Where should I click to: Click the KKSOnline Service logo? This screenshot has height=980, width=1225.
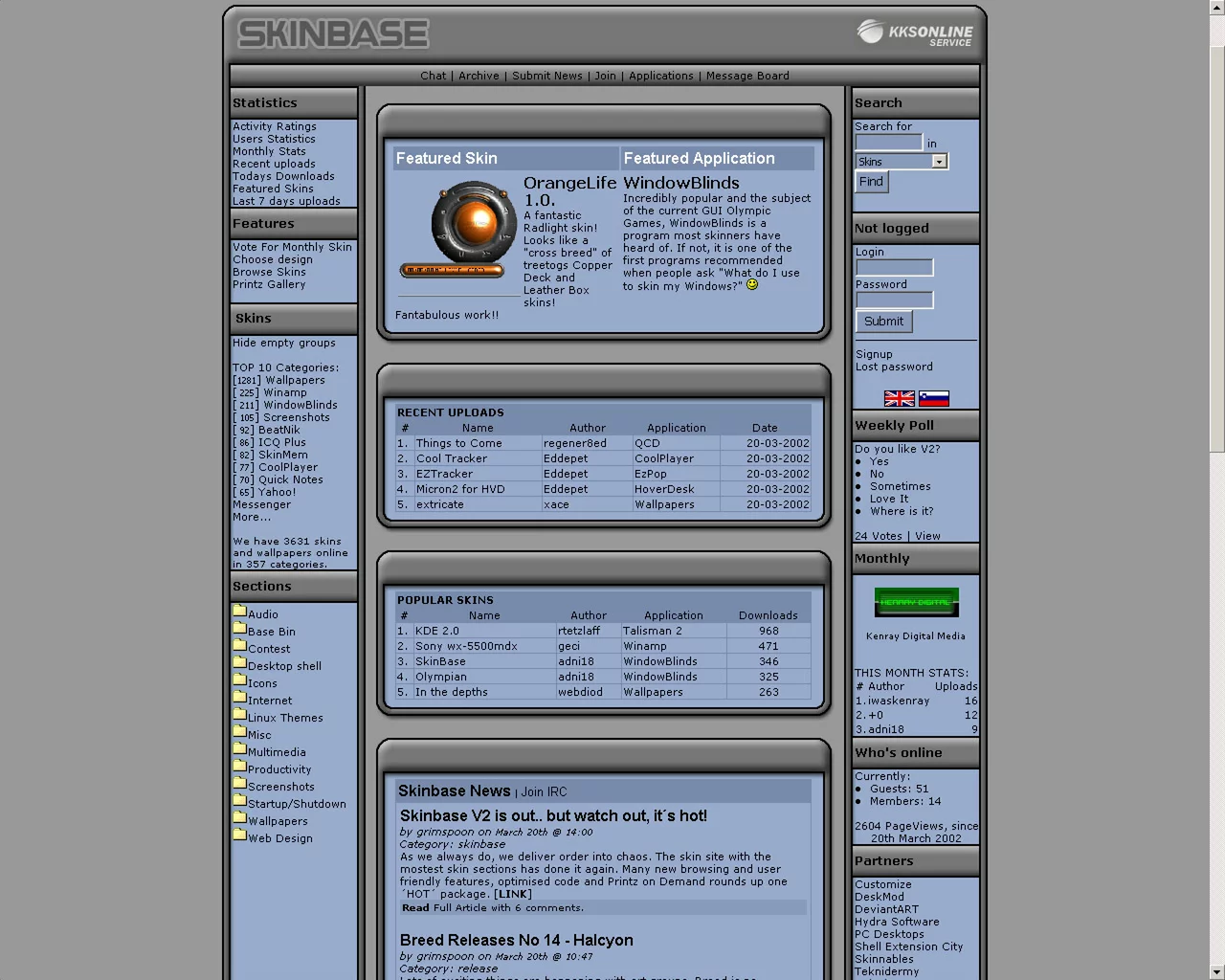914,33
